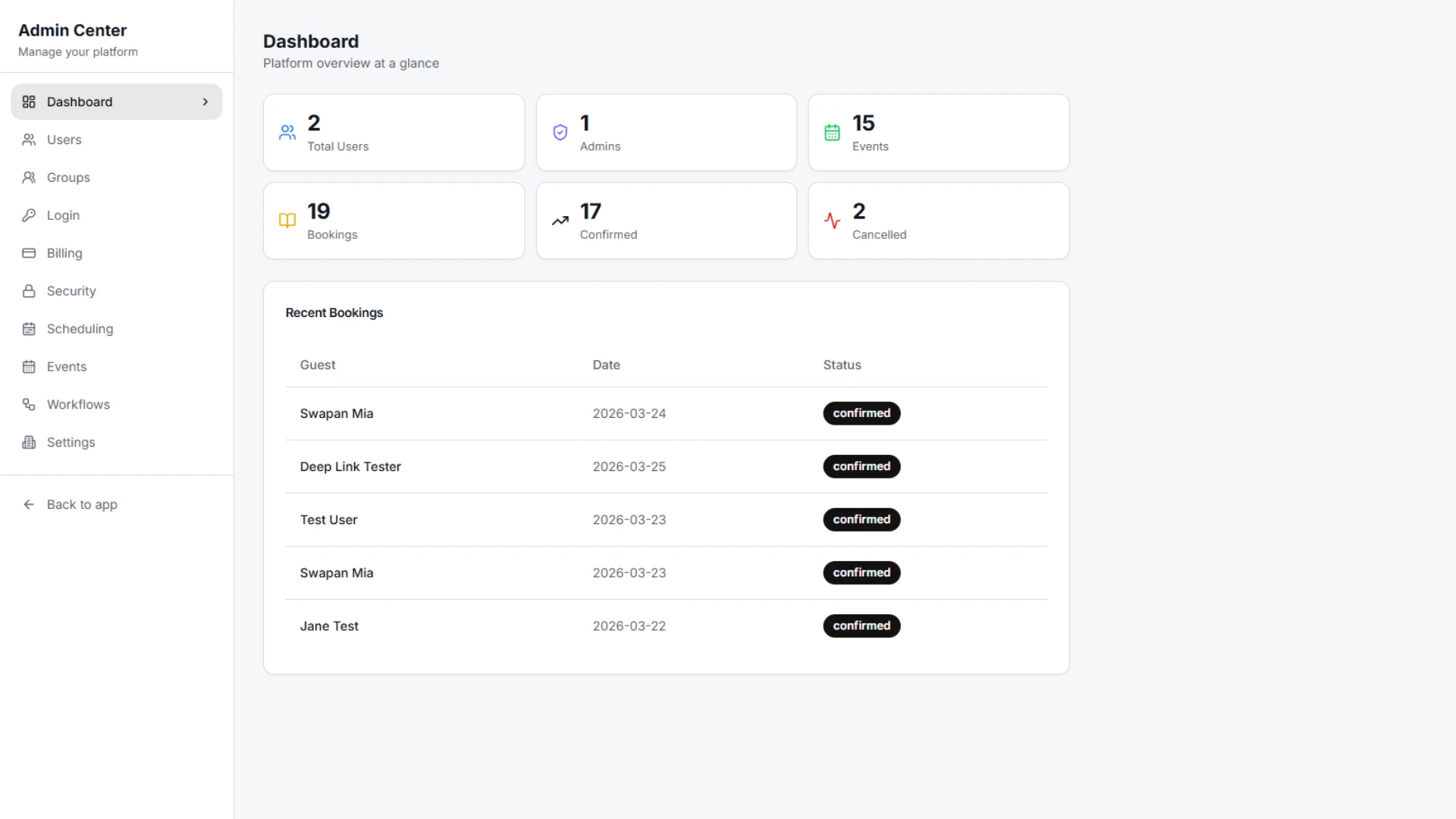Click the Events count 15
This screenshot has width=1456, height=819.
point(864,123)
